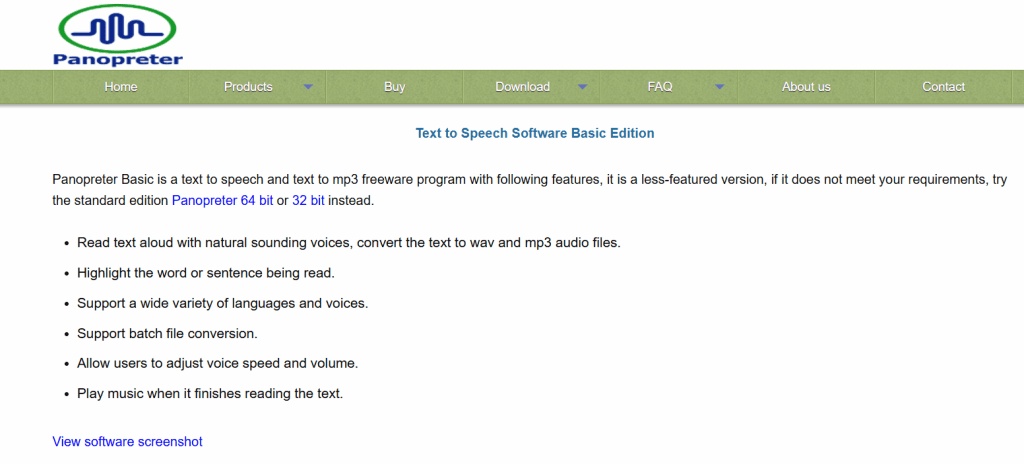The height and width of the screenshot is (464, 1024).
Task: Expand the Download dropdown arrow
Action: pyautogui.click(x=583, y=87)
